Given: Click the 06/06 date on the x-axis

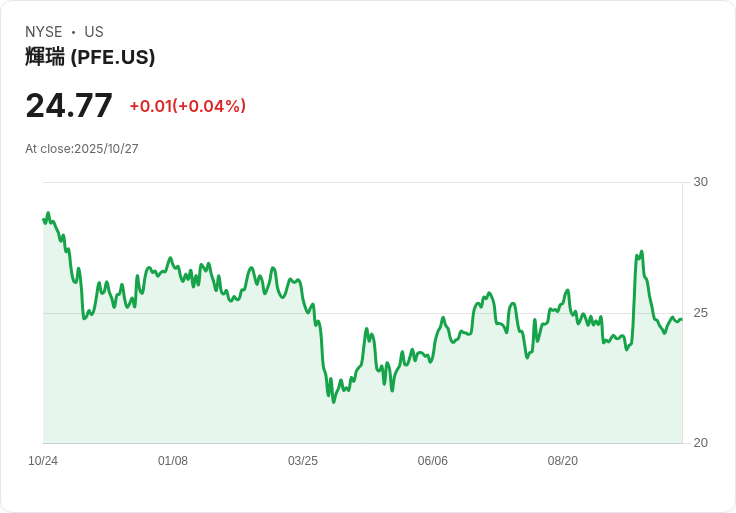Looking at the screenshot, I should (433, 461).
